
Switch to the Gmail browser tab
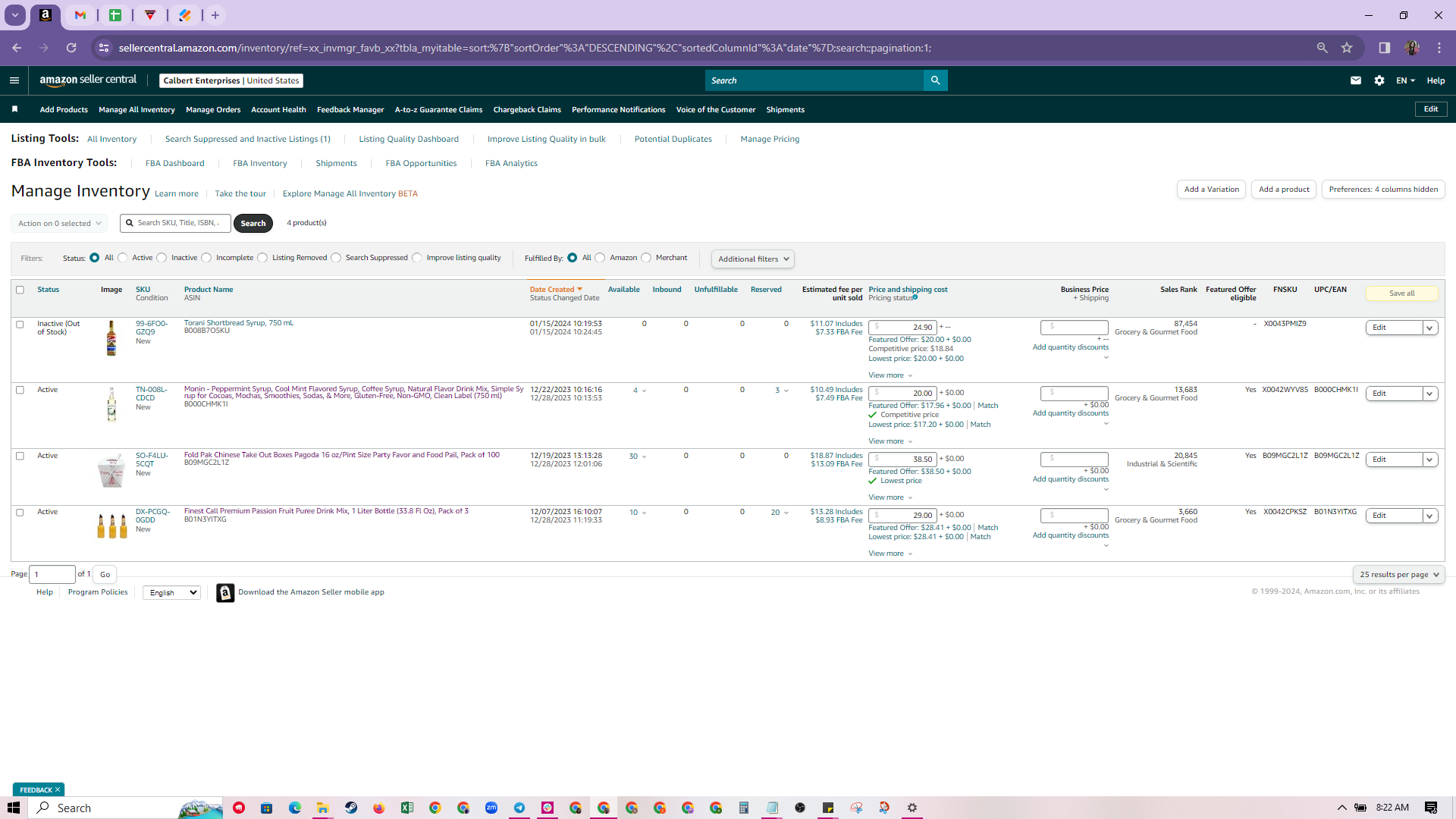pos(80,15)
